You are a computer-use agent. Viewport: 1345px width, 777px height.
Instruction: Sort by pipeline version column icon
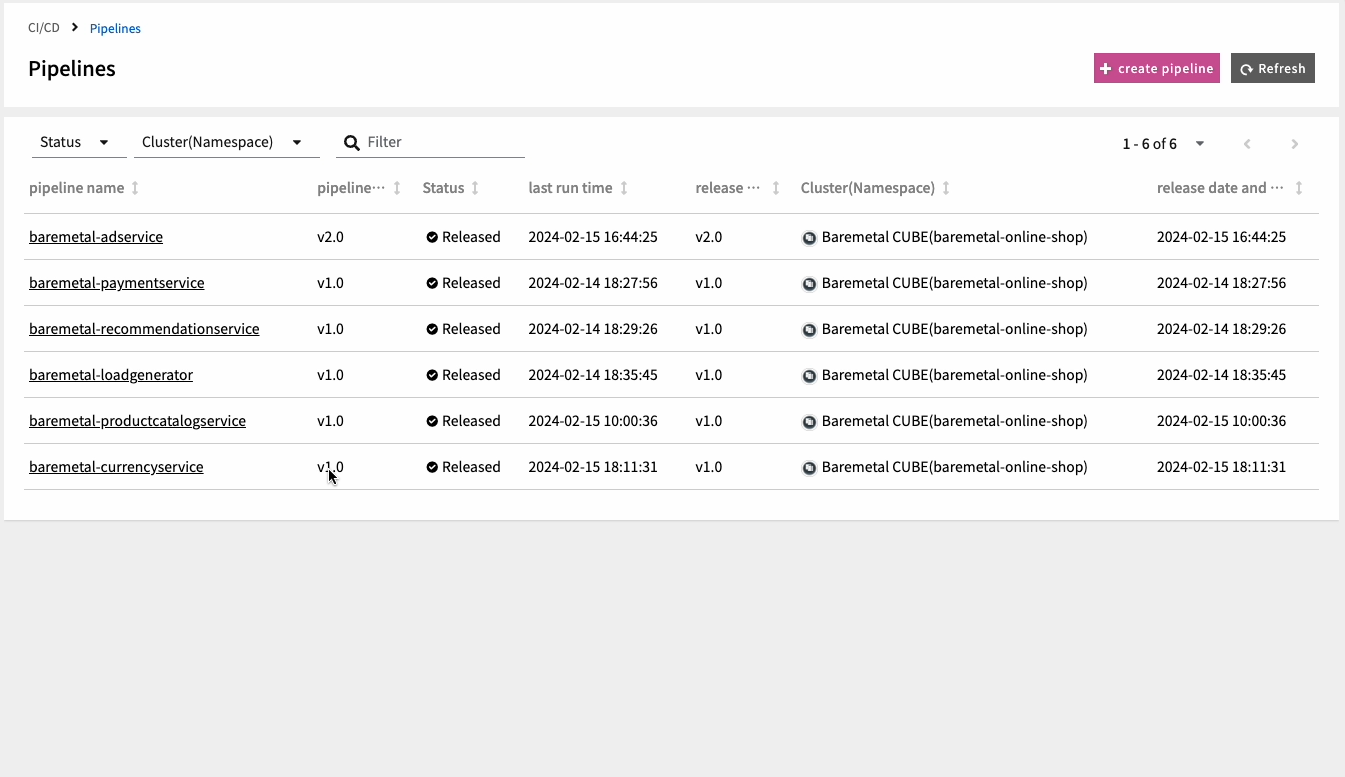tap(397, 188)
